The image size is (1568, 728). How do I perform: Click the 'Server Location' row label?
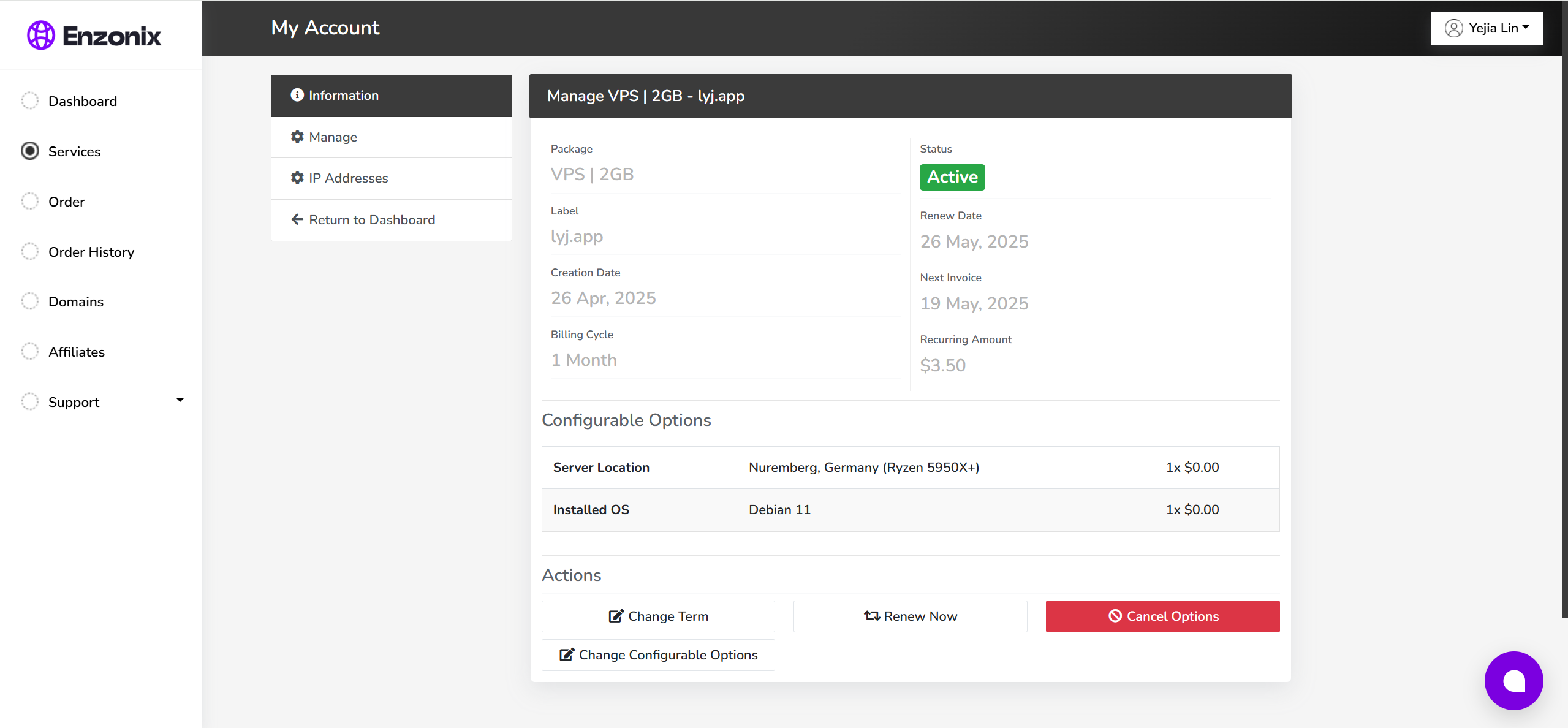(x=601, y=468)
